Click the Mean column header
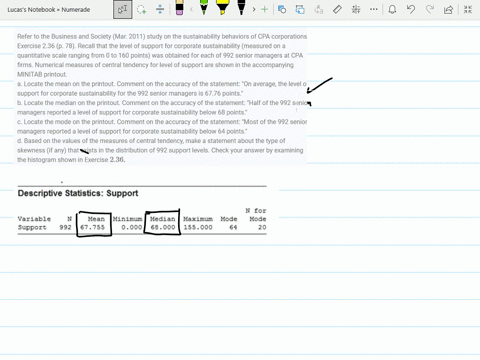The image size is (480, 360). pos(96,219)
